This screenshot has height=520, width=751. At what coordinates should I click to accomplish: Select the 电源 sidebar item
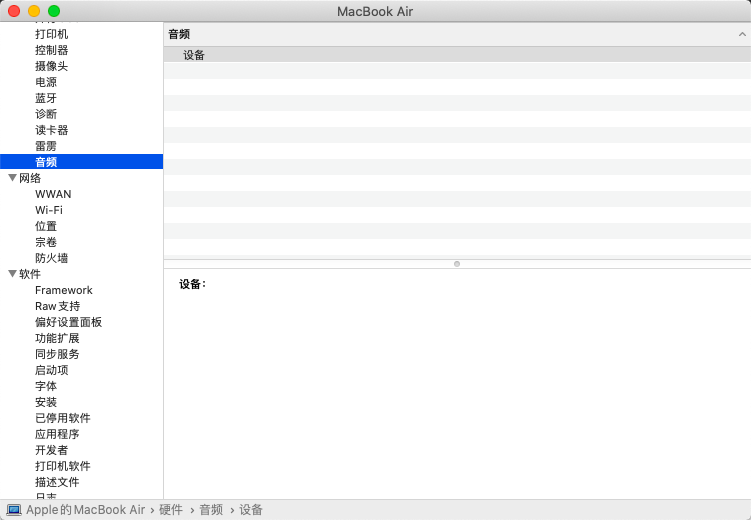coord(46,82)
